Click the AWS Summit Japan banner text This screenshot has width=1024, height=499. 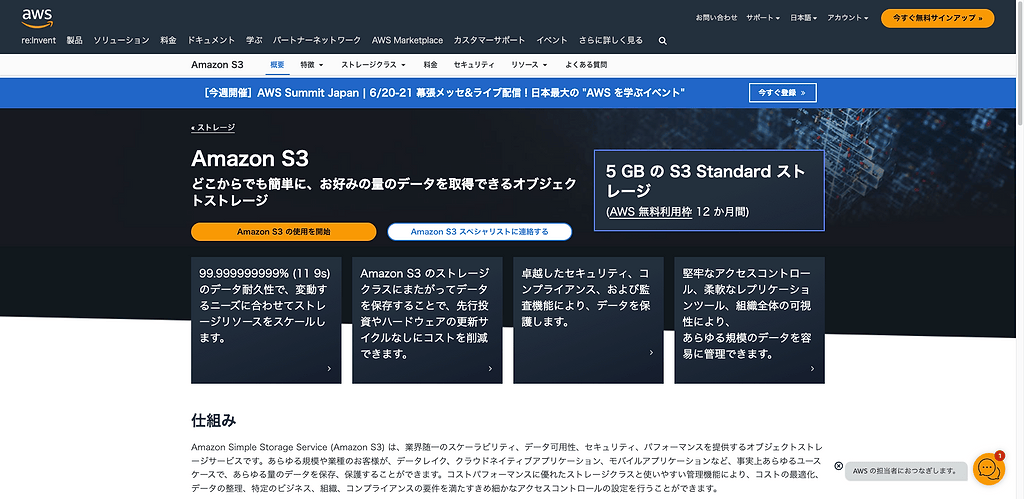click(x=444, y=93)
